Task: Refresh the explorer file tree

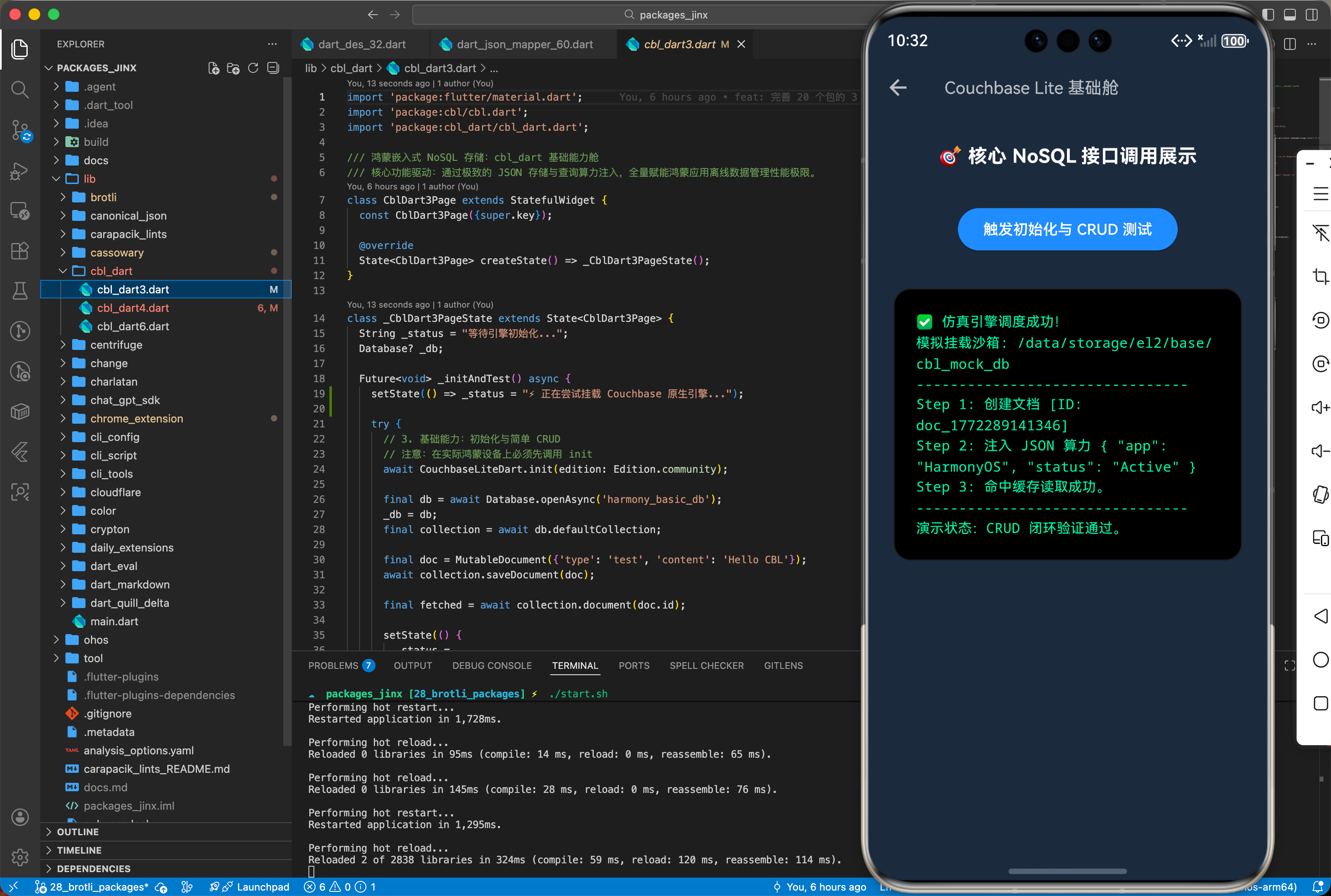Action: pos(253,68)
